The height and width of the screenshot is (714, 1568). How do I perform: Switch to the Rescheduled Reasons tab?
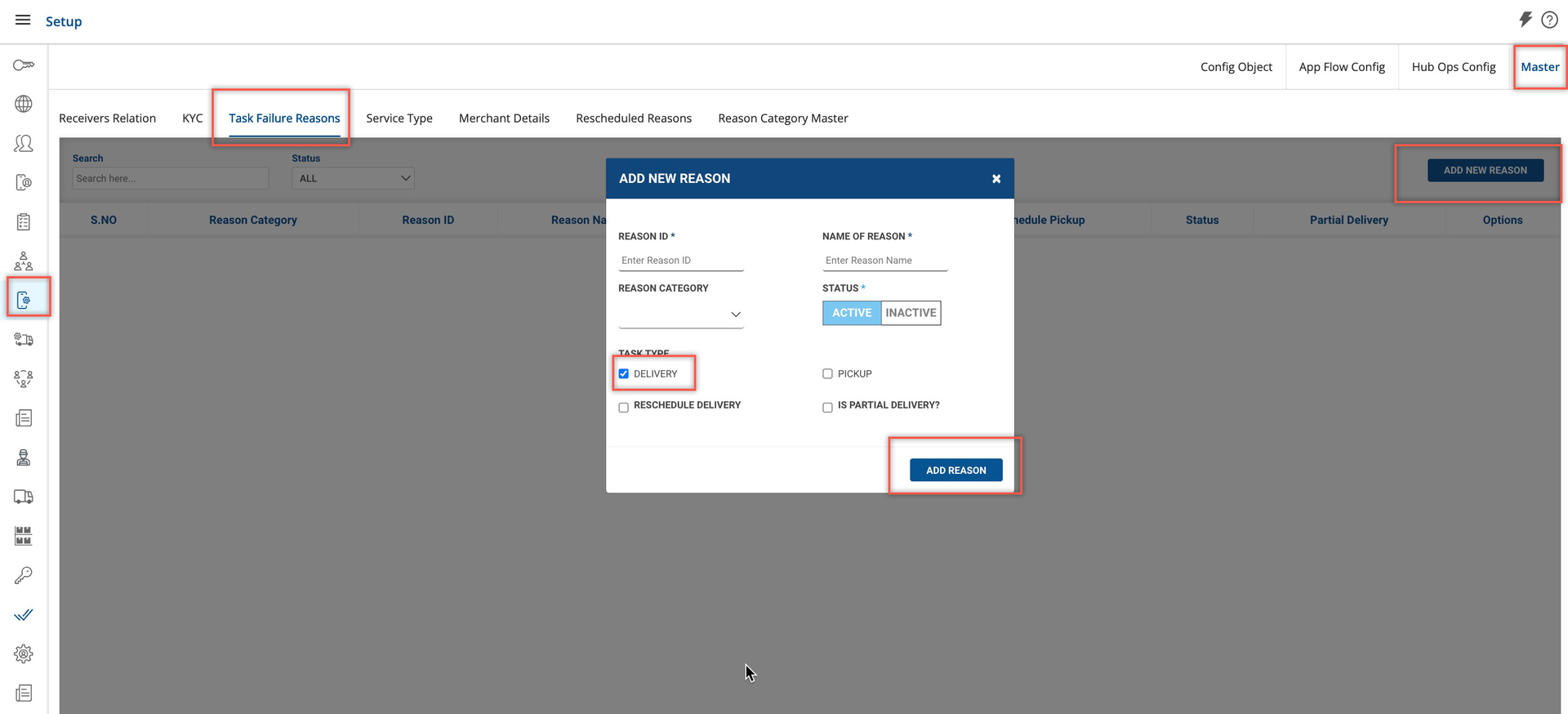pos(633,118)
